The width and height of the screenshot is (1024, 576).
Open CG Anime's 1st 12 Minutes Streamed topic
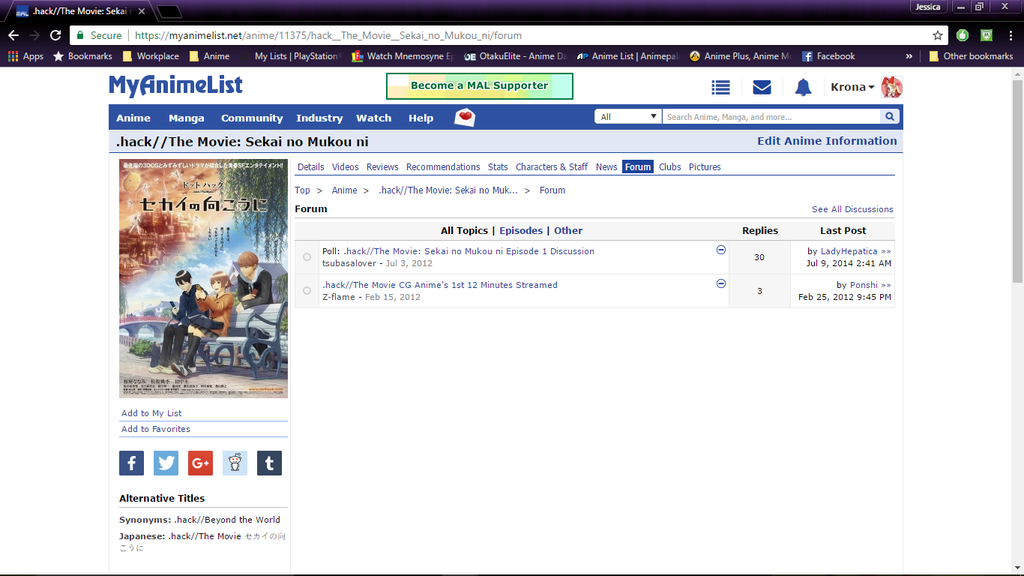click(x=440, y=285)
